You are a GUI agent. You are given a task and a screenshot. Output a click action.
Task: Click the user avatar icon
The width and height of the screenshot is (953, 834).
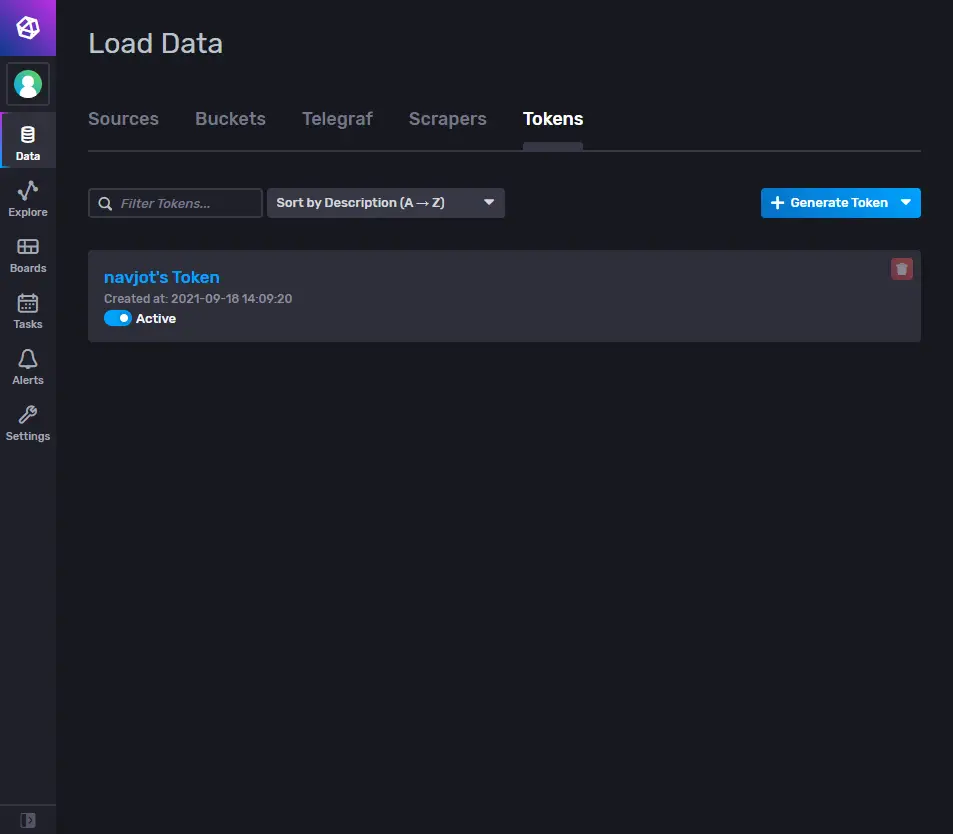tap(27, 84)
